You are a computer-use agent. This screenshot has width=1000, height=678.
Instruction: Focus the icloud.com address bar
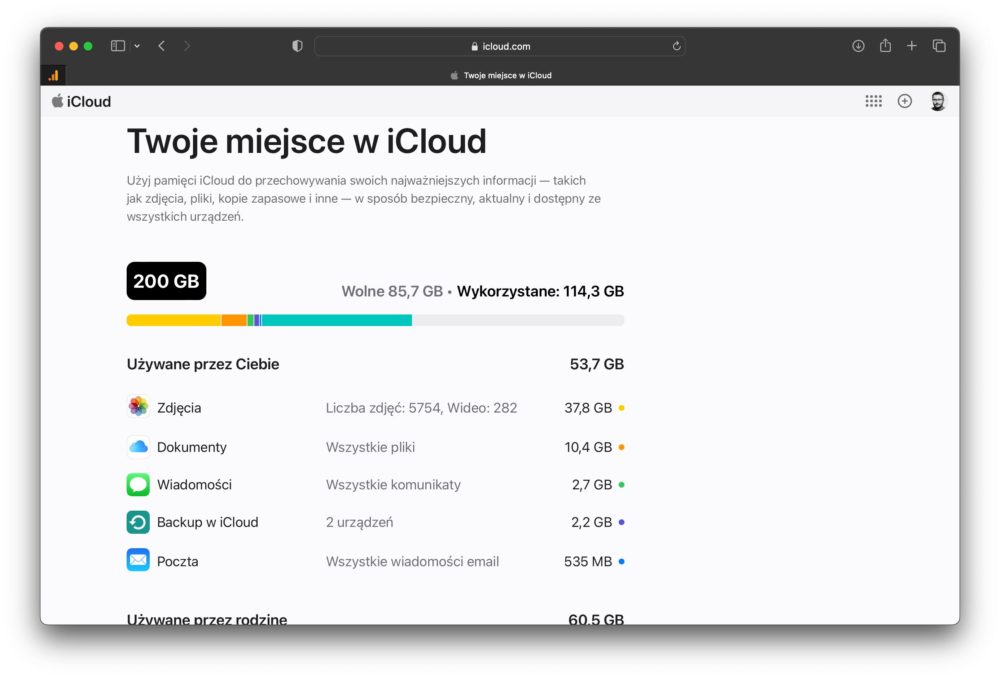[x=499, y=46]
